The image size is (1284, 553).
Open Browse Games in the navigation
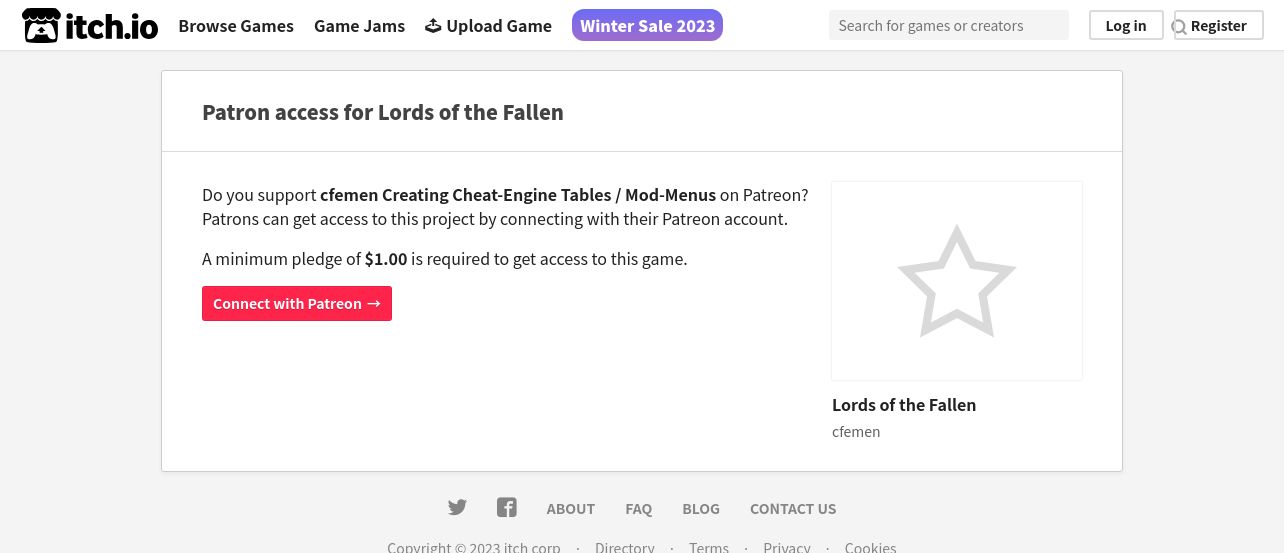236,26
